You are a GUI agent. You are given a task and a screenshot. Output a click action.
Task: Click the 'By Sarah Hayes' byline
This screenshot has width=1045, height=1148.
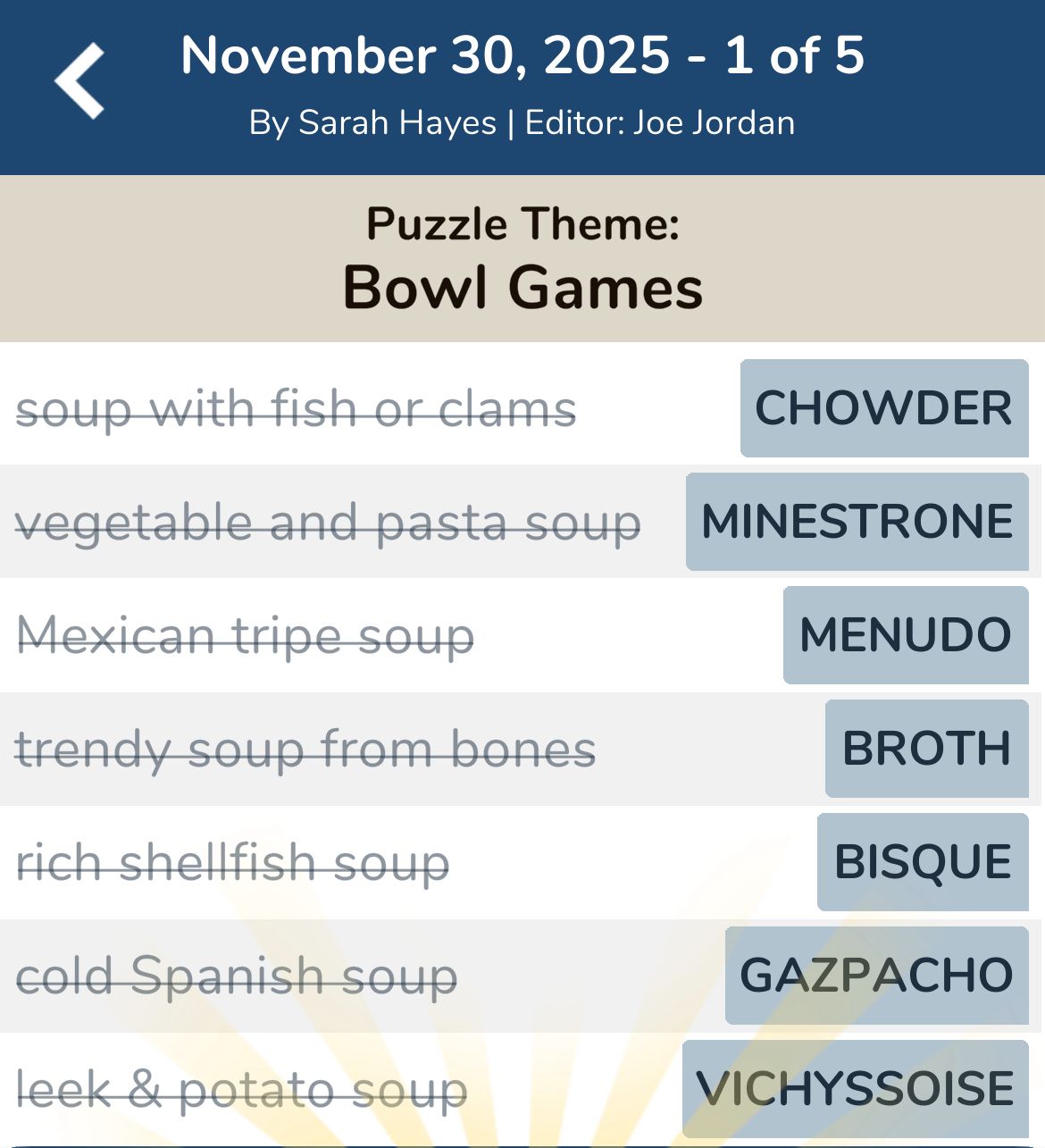pyautogui.click(x=372, y=122)
